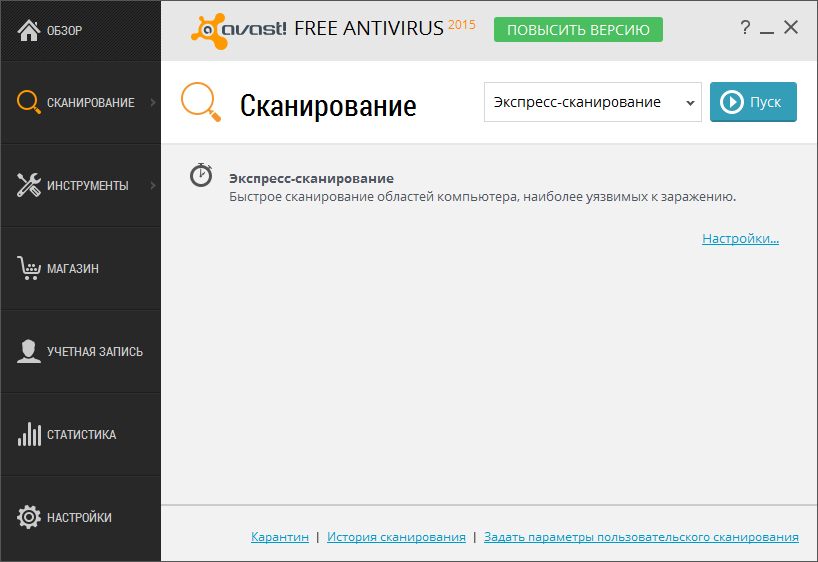Open help with the question mark icon
This screenshot has height=562, width=818.
click(745, 28)
